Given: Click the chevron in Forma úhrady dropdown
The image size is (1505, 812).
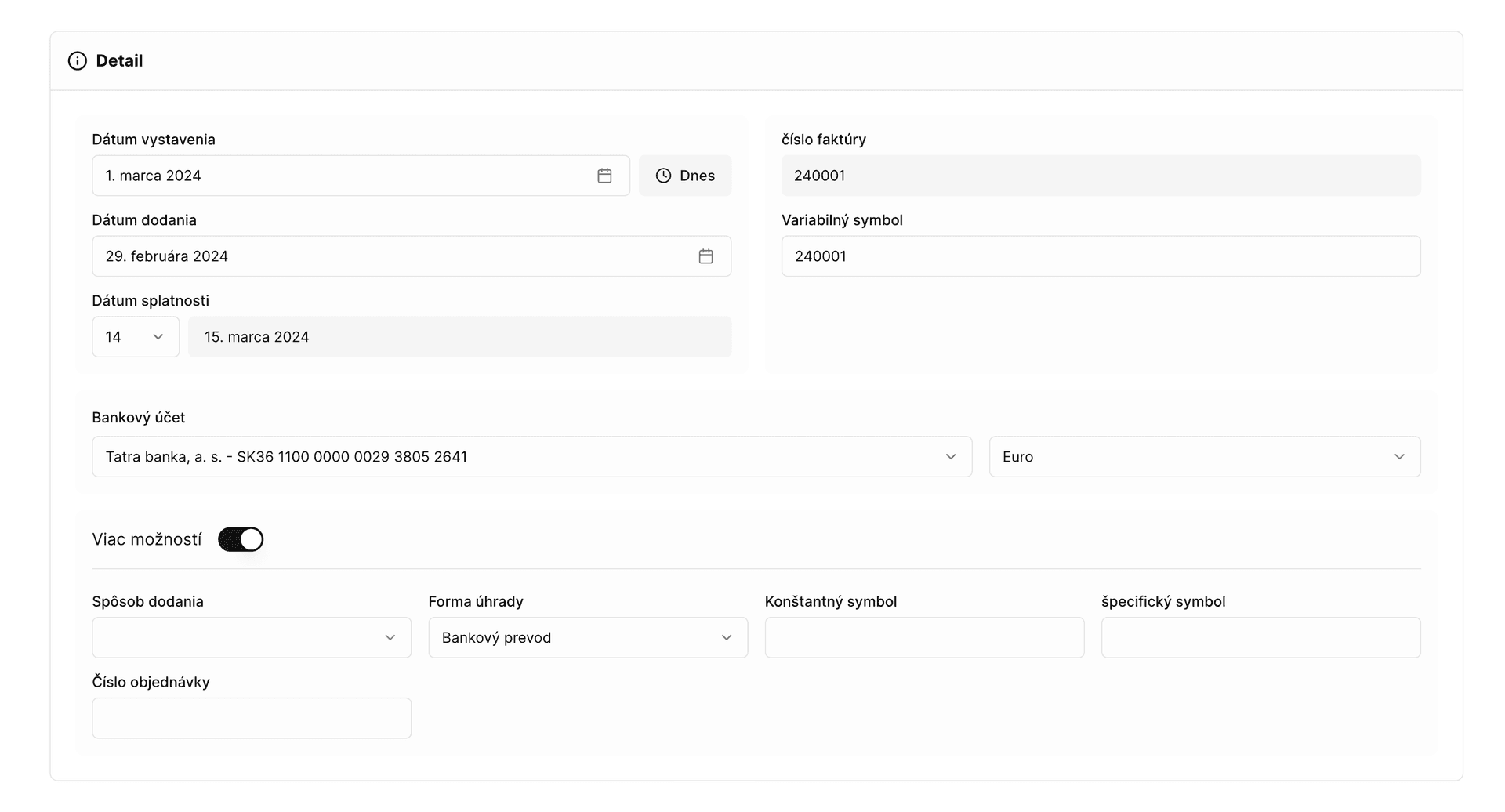Looking at the screenshot, I should (726, 638).
